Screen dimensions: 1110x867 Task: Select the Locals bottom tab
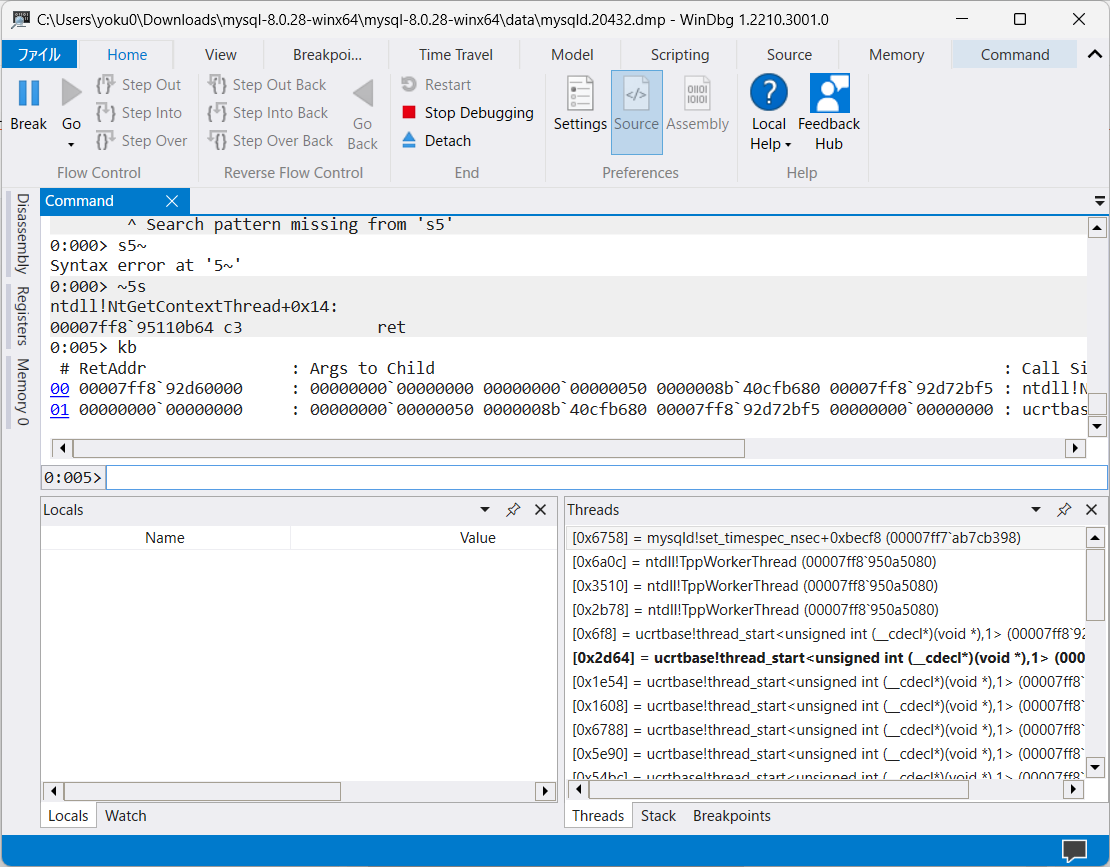(x=68, y=816)
